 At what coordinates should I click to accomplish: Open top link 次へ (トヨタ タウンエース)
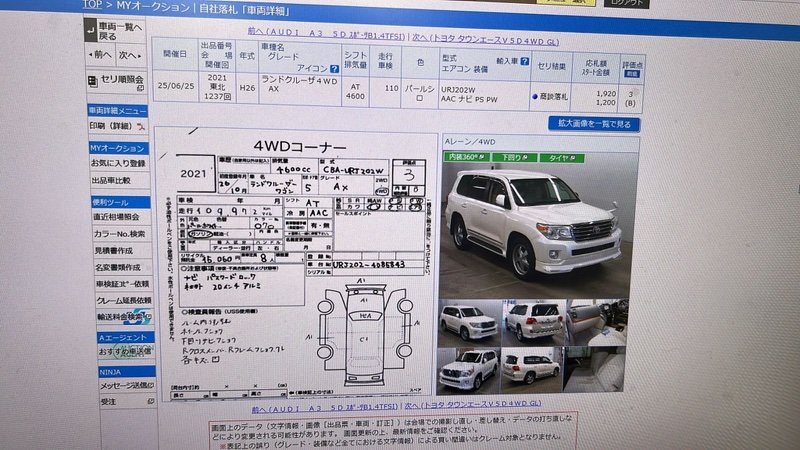[x=485, y=39]
